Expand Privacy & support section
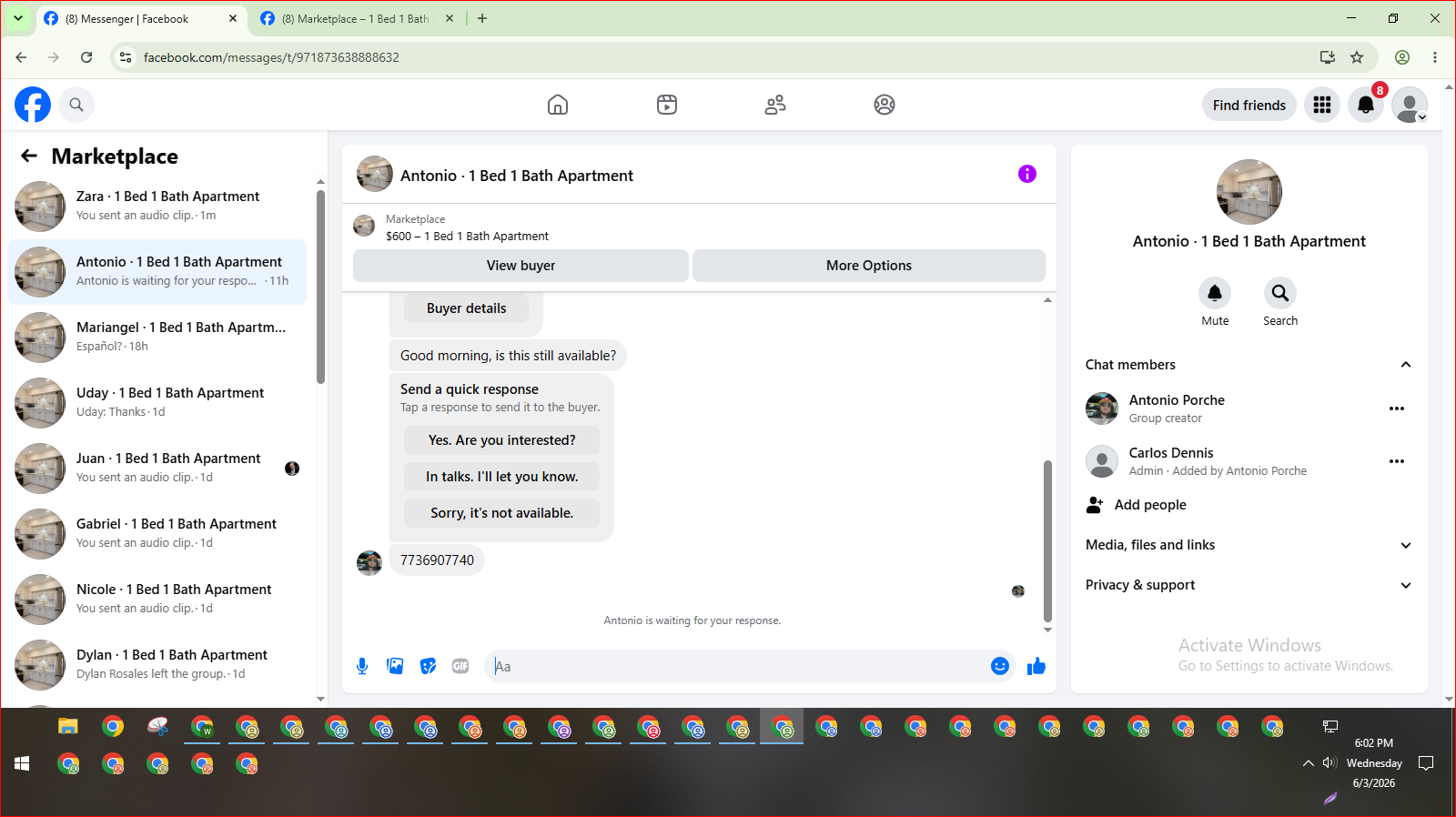This screenshot has height=817, width=1456. [1406, 585]
